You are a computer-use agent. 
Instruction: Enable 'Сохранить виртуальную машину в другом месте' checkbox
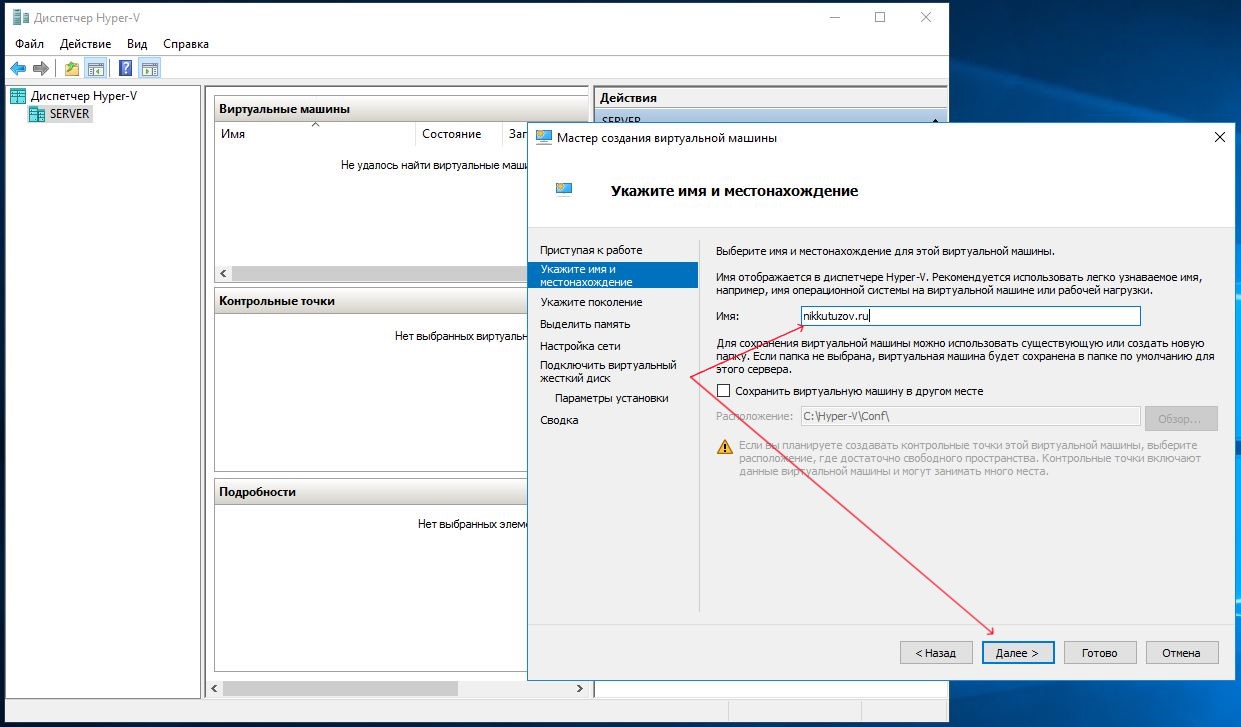coord(725,391)
